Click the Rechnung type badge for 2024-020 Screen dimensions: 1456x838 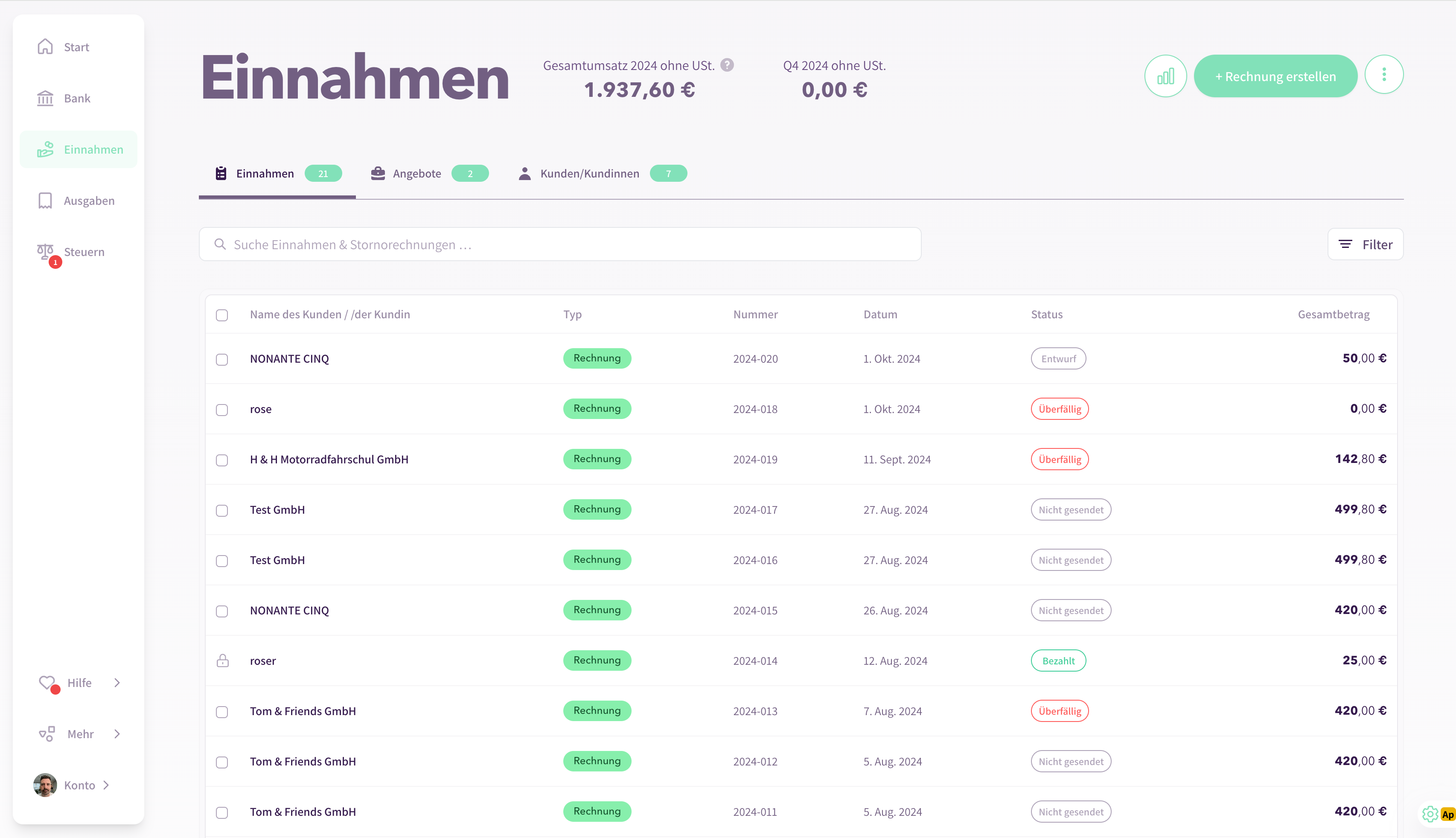(597, 358)
